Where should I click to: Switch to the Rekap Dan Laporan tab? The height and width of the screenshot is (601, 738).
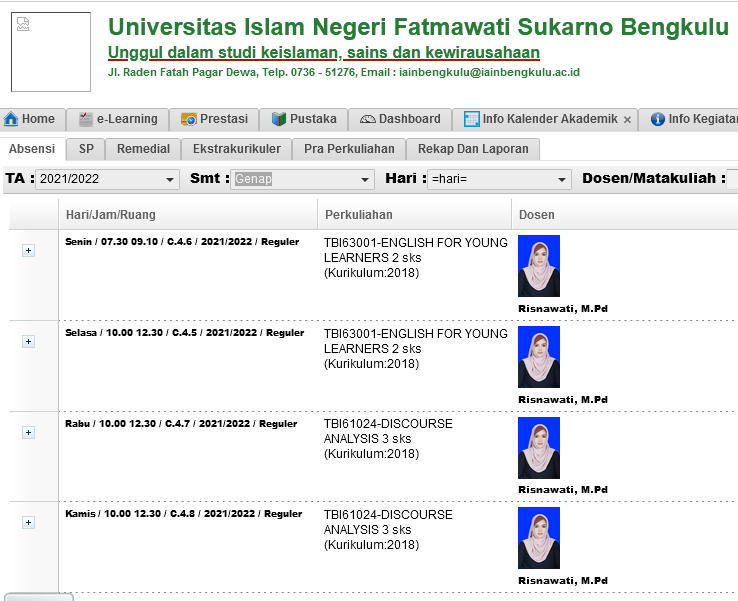tap(473, 149)
